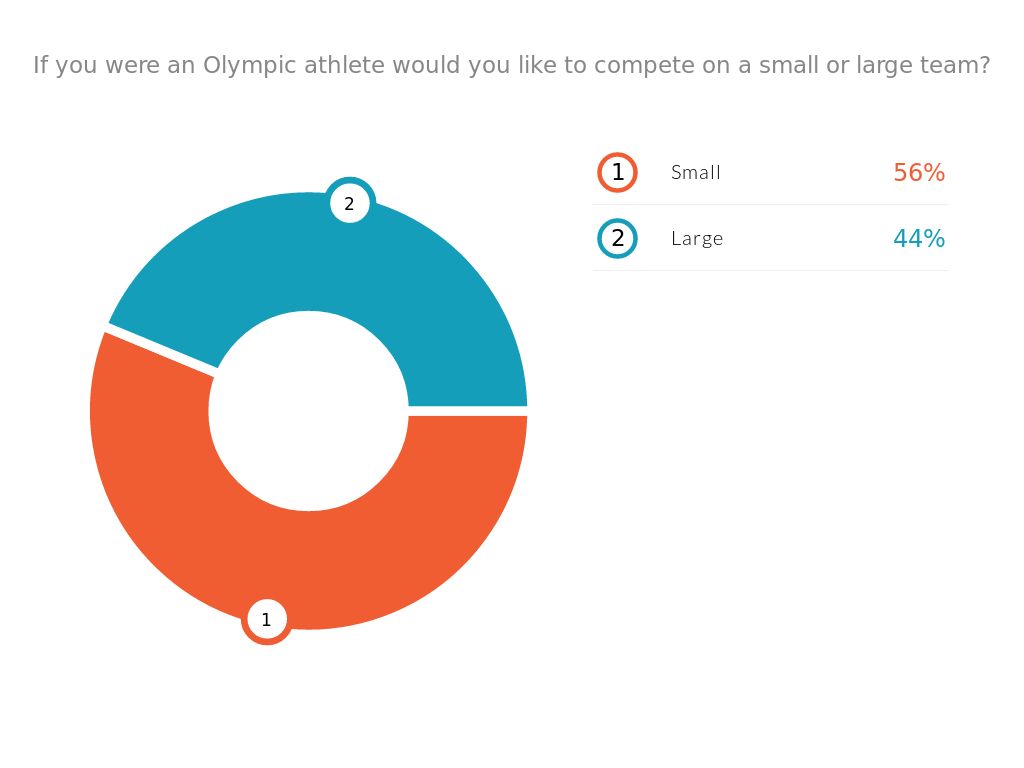
Task: Click the 56% value in the legend
Action: click(x=919, y=172)
